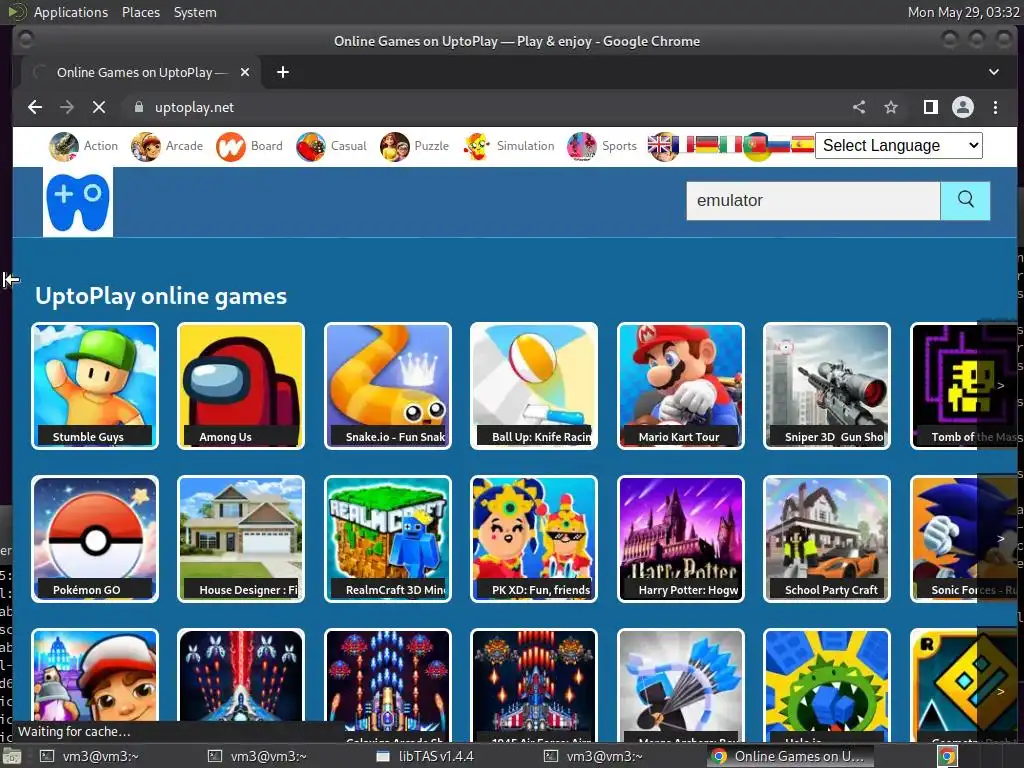1024x768 pixels.
Task: Open the Pokémon GO game
Action: click(95, 539)
